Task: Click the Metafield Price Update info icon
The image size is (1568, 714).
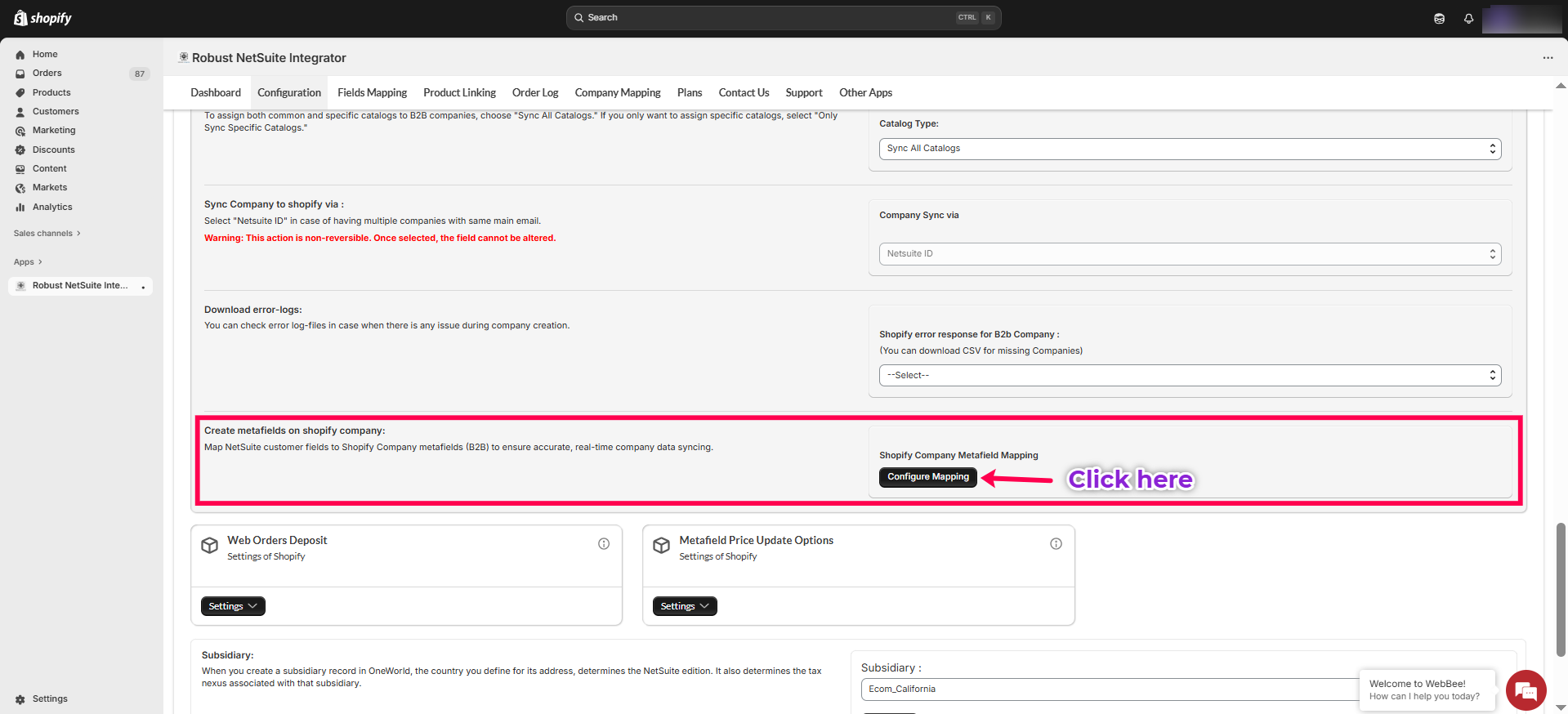Action: tap(1056, 544)
